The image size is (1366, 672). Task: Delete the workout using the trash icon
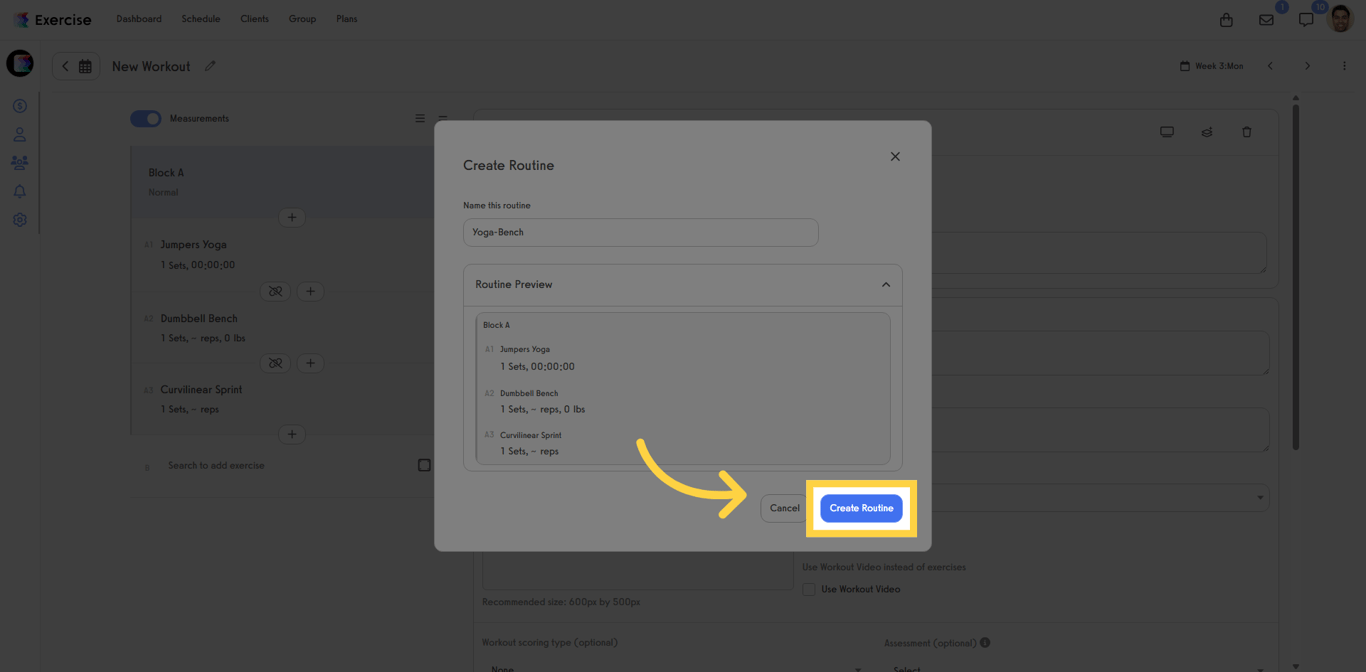1246,131
